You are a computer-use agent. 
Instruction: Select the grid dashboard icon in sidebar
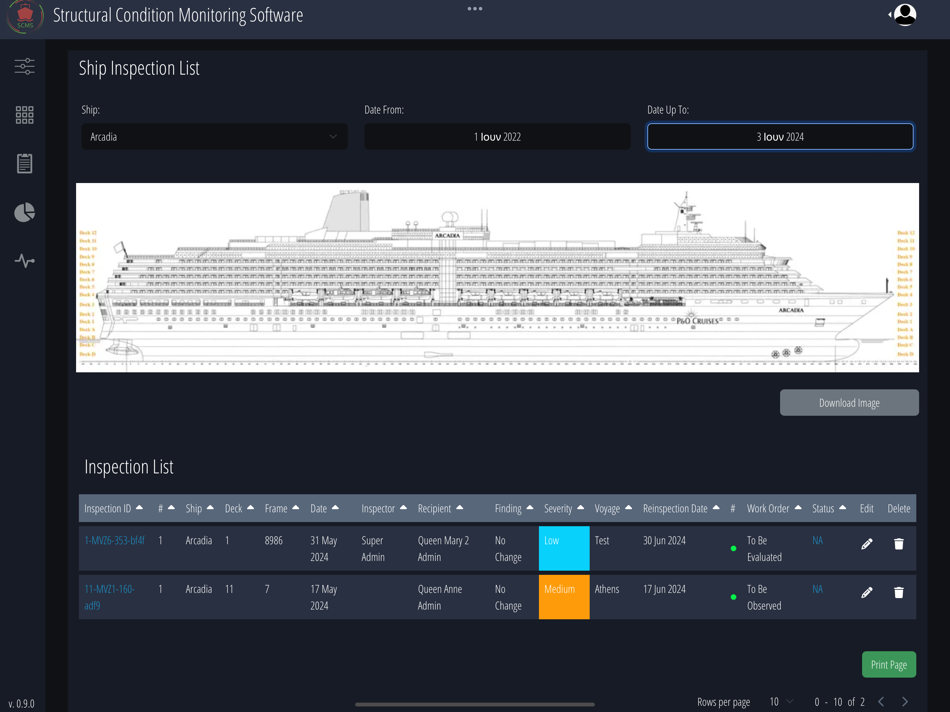click(24, 115)
